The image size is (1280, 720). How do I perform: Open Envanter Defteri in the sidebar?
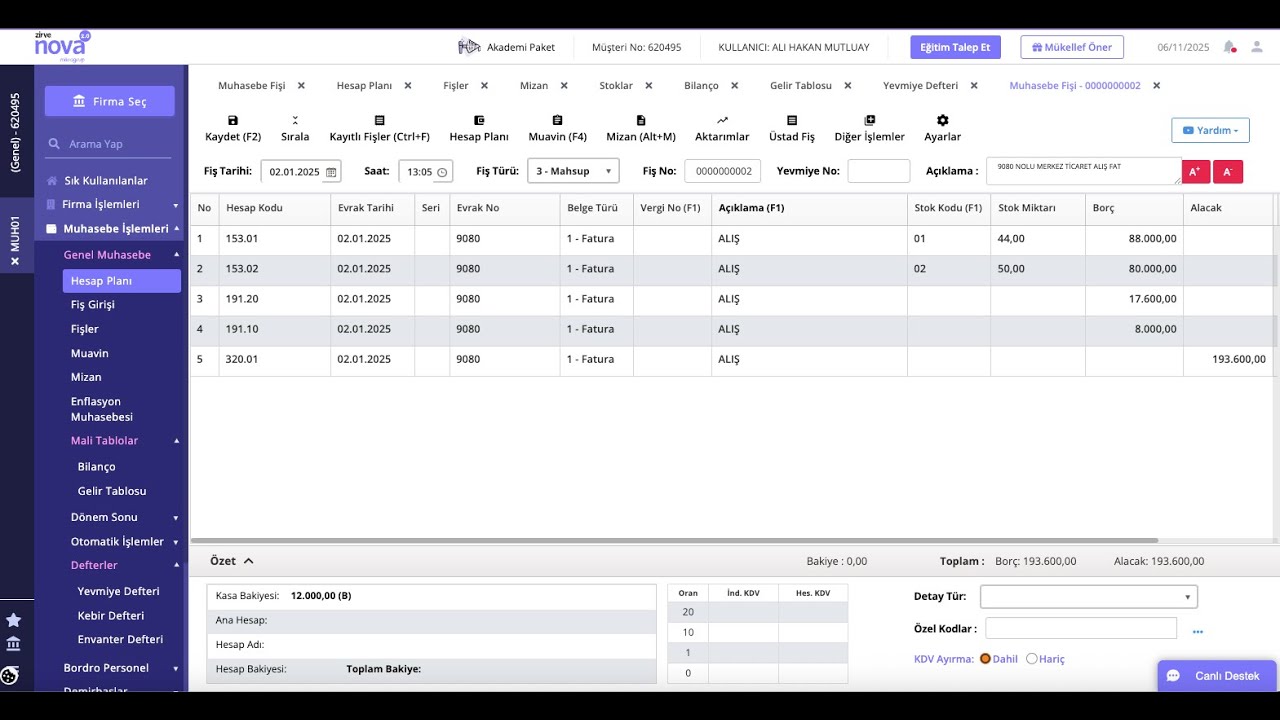coord(120,640)
